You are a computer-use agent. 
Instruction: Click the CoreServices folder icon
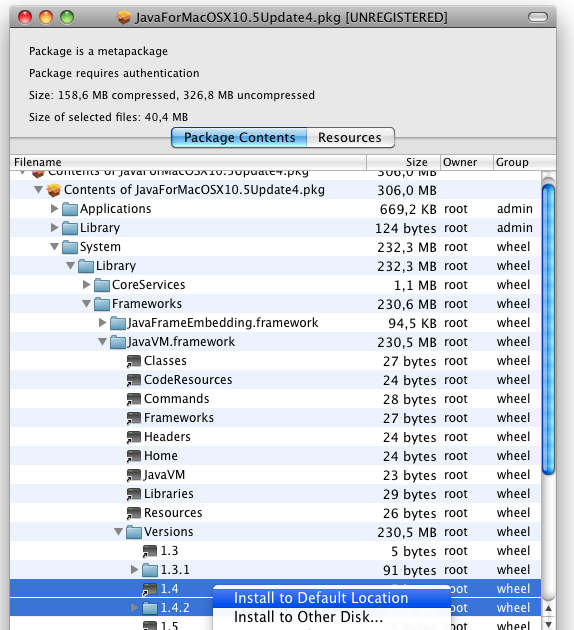coord(102,285)
